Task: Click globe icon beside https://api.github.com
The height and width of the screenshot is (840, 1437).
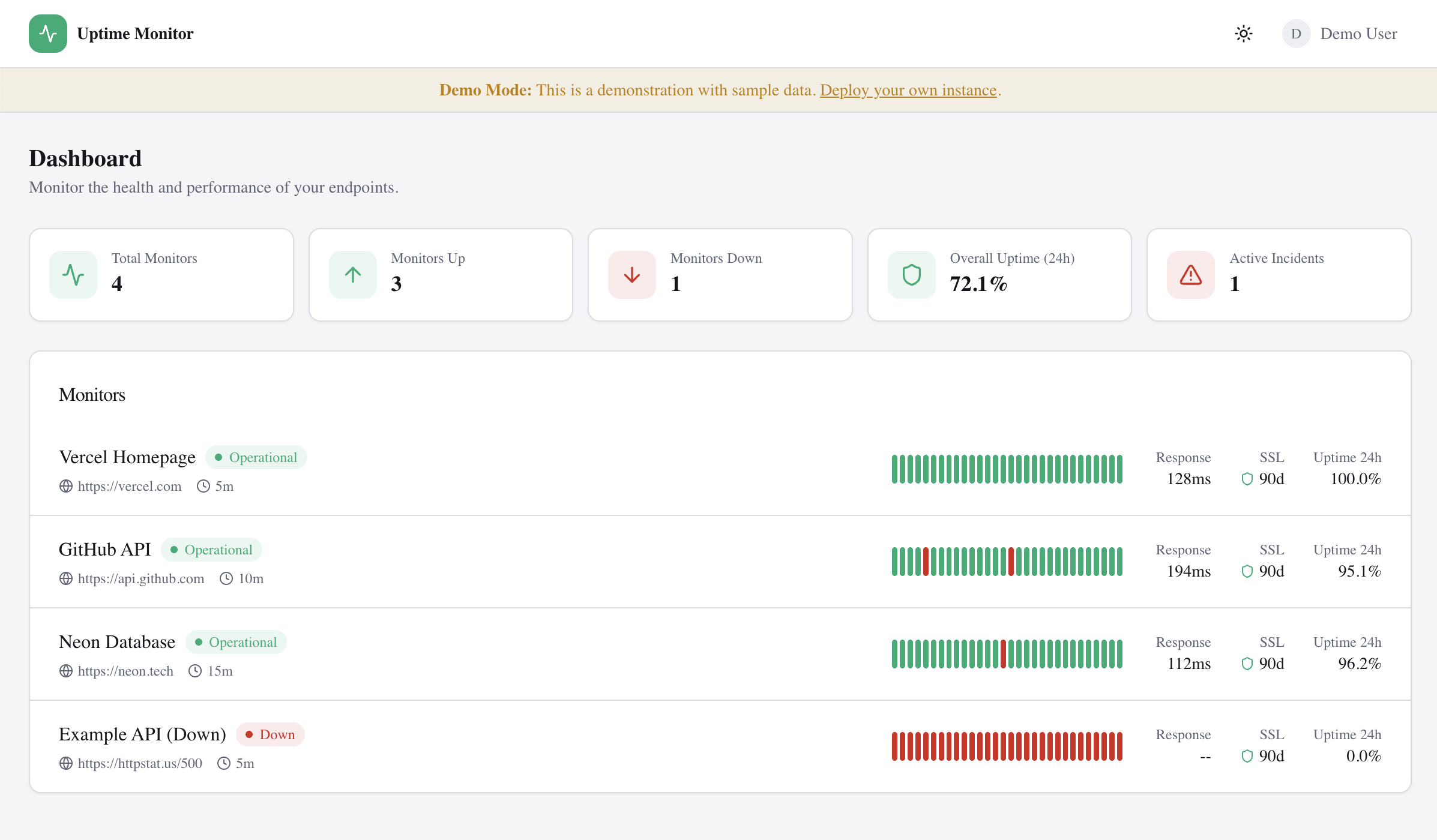Action: [66, 578]
